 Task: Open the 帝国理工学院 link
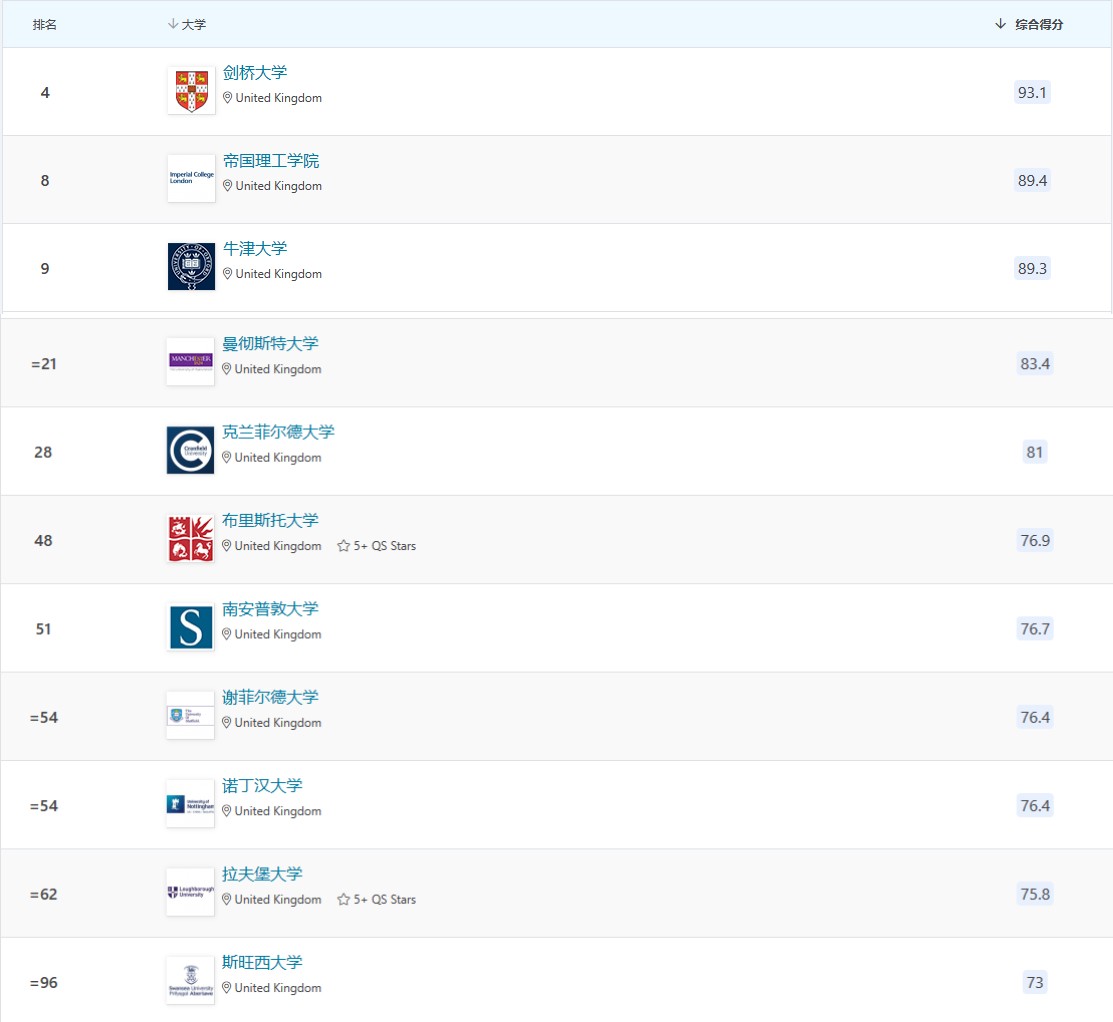point(271,161)
